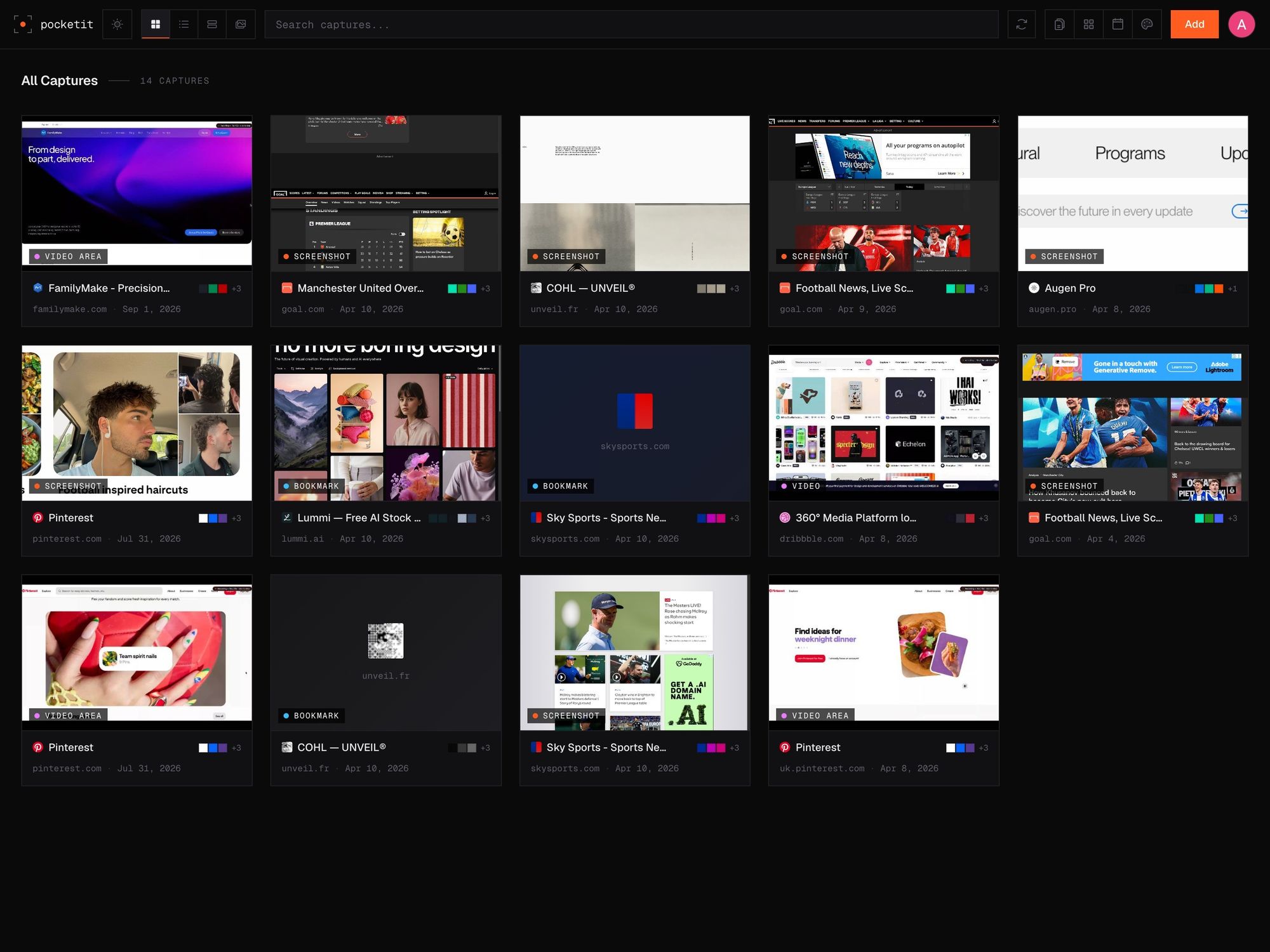Image resolution: width=1270 pixels, height=952 pixels.
Task: Switch to grid view layout
Action: (x=156, y=24)
